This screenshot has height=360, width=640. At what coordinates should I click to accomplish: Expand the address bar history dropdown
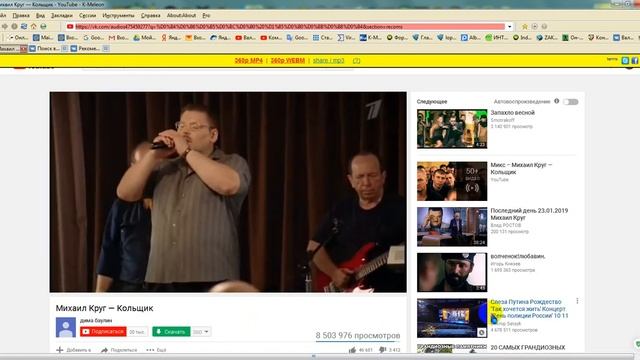pyautogui.click(x=509, y=27)
